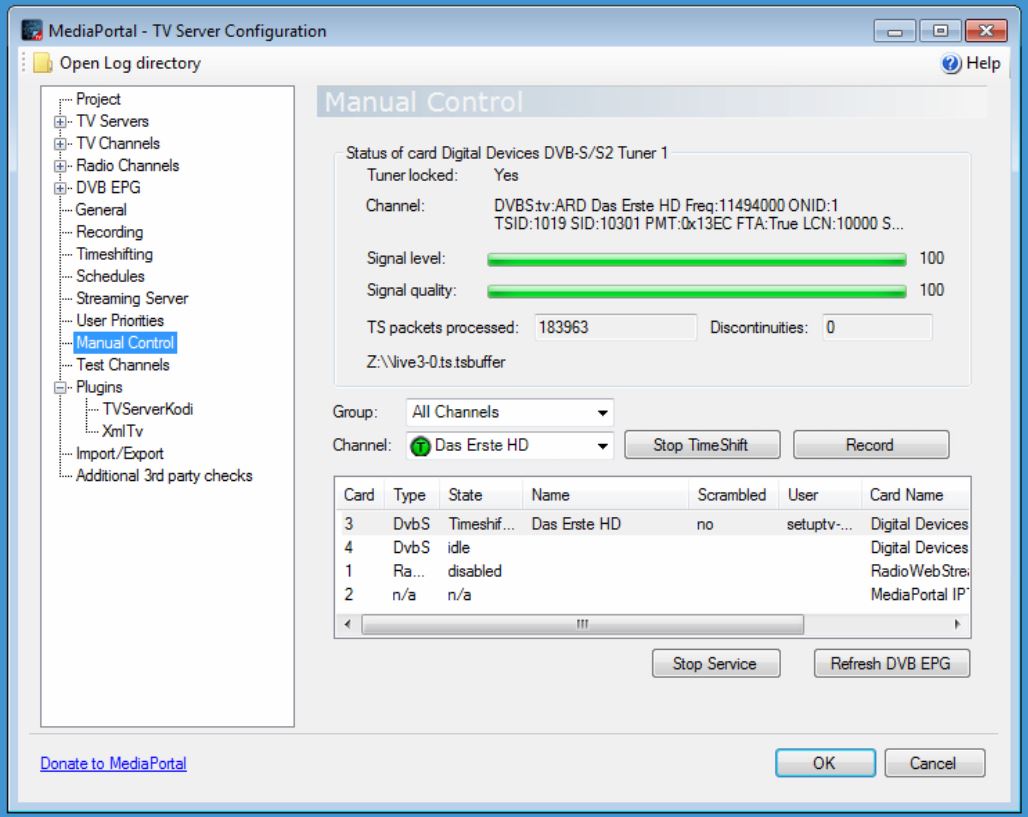Click the Help question mark icon
Viewport: 1028px width, 817px height.
(x=951, y=63)
